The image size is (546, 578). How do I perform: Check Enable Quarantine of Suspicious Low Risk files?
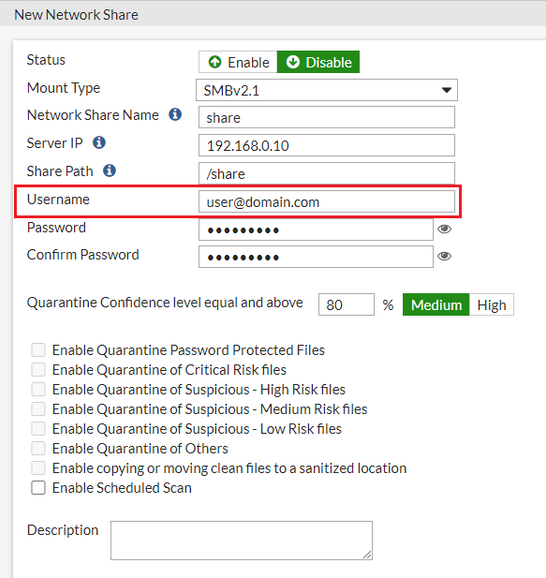(38, 429)
